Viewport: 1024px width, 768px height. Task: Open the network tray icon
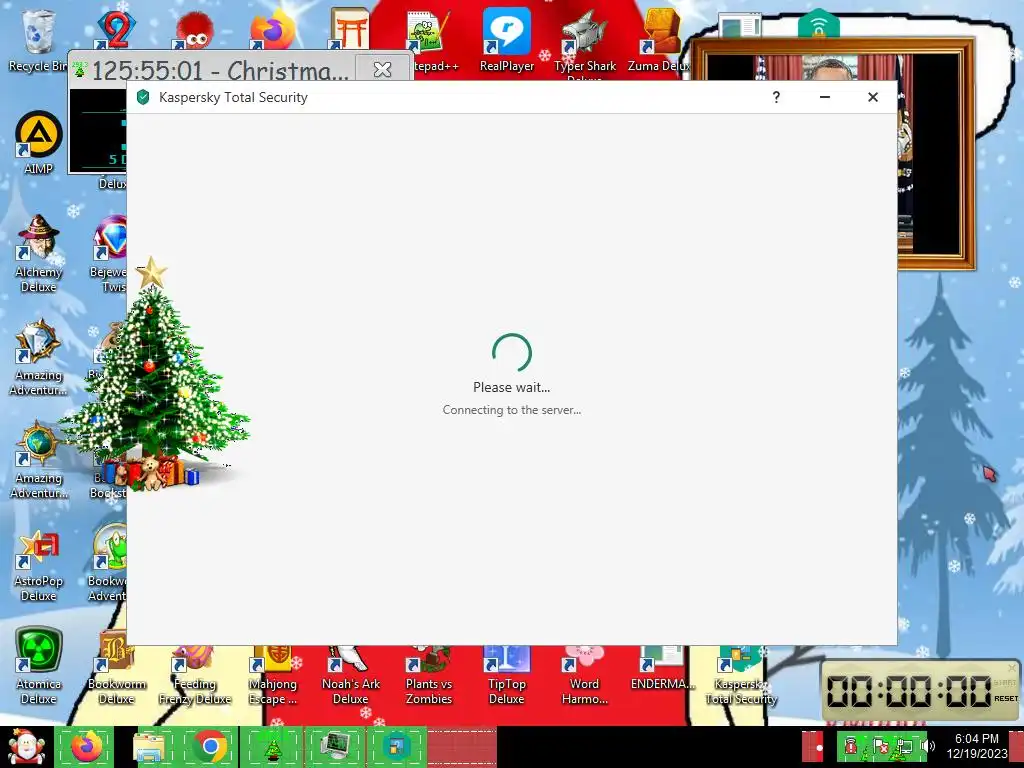pyautogui.click(x=905, y=745)
